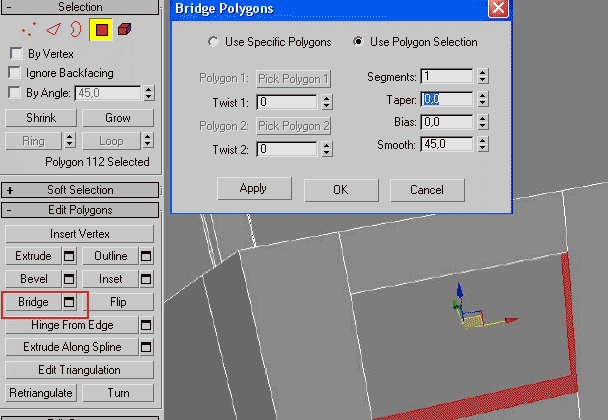The width and height of the screenshot is (608, 420).
Task: Click Hinge From Edge button
Action: tap(72, 325)
